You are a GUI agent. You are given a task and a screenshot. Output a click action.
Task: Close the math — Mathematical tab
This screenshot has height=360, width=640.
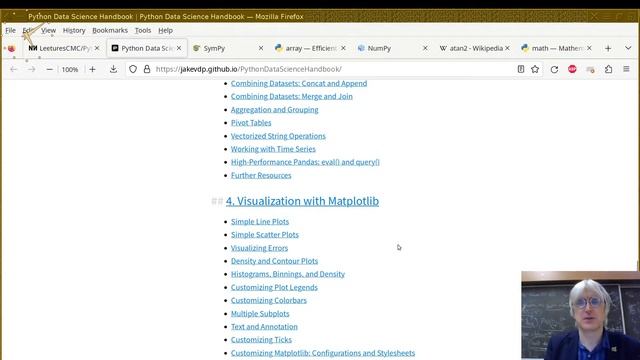coord(589,48)
